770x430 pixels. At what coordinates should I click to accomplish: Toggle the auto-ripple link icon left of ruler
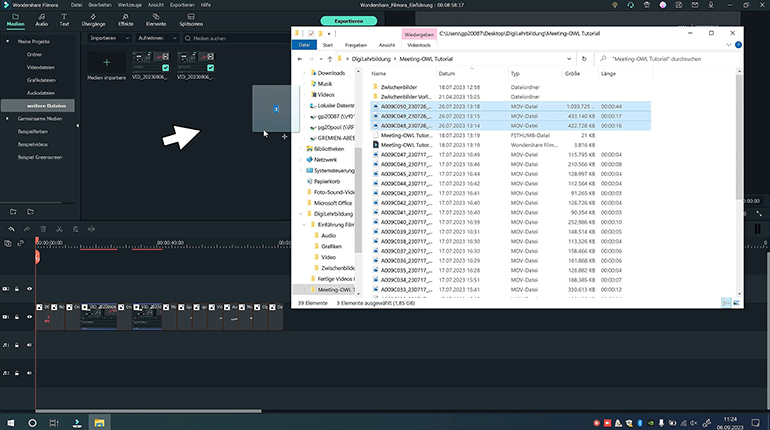click(x=21, y=243)
